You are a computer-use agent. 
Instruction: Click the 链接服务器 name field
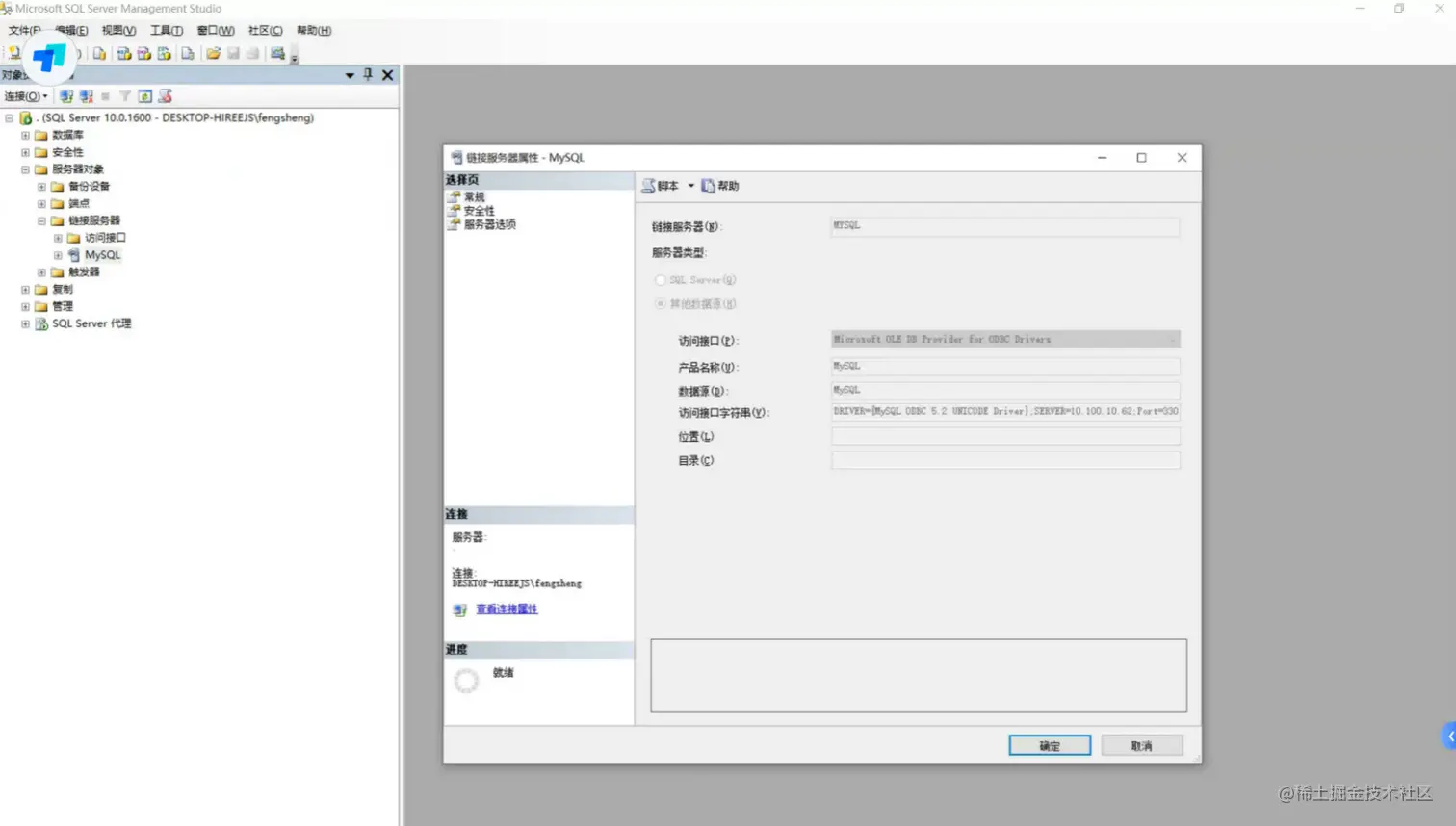pos(1005,226)
